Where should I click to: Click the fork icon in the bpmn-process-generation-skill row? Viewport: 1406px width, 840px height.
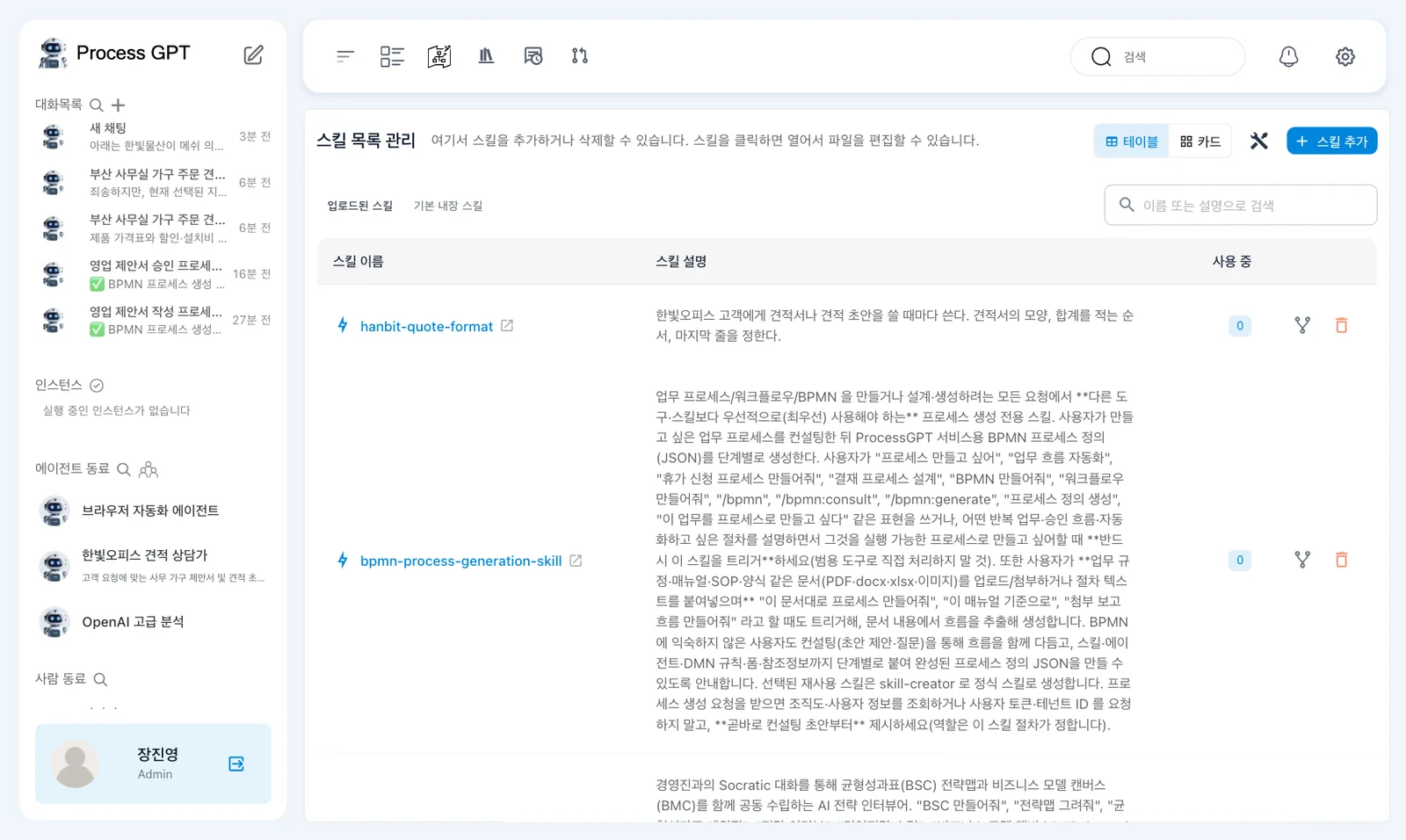click(x=1302, y=560)
